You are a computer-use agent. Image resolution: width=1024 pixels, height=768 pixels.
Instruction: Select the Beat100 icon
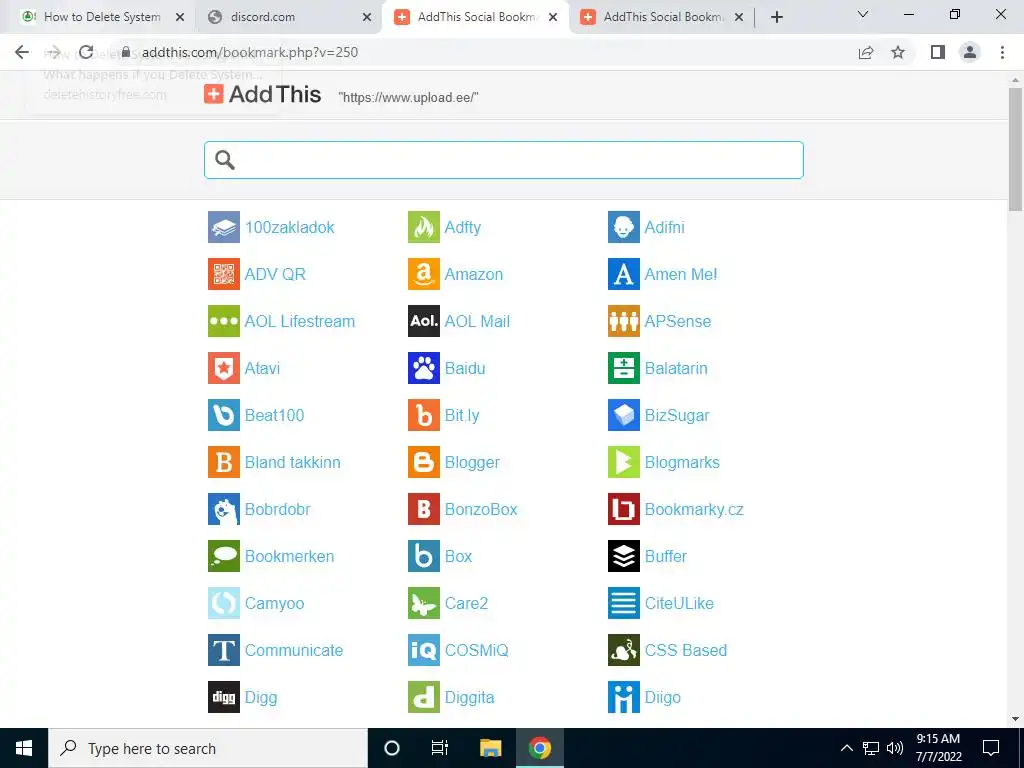click(223, 415)
